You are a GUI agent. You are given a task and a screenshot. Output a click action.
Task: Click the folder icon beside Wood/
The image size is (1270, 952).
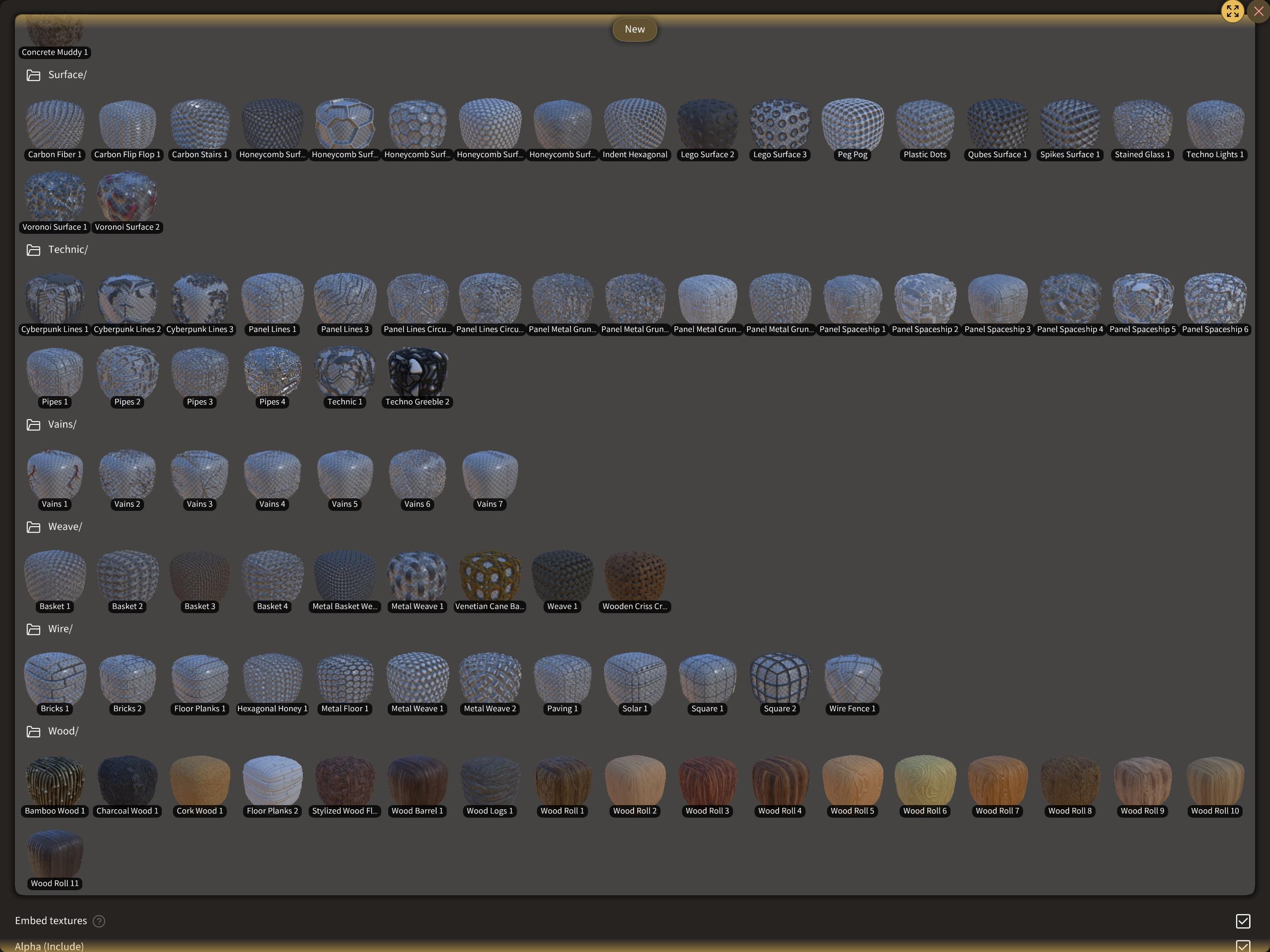coord(33,731)
